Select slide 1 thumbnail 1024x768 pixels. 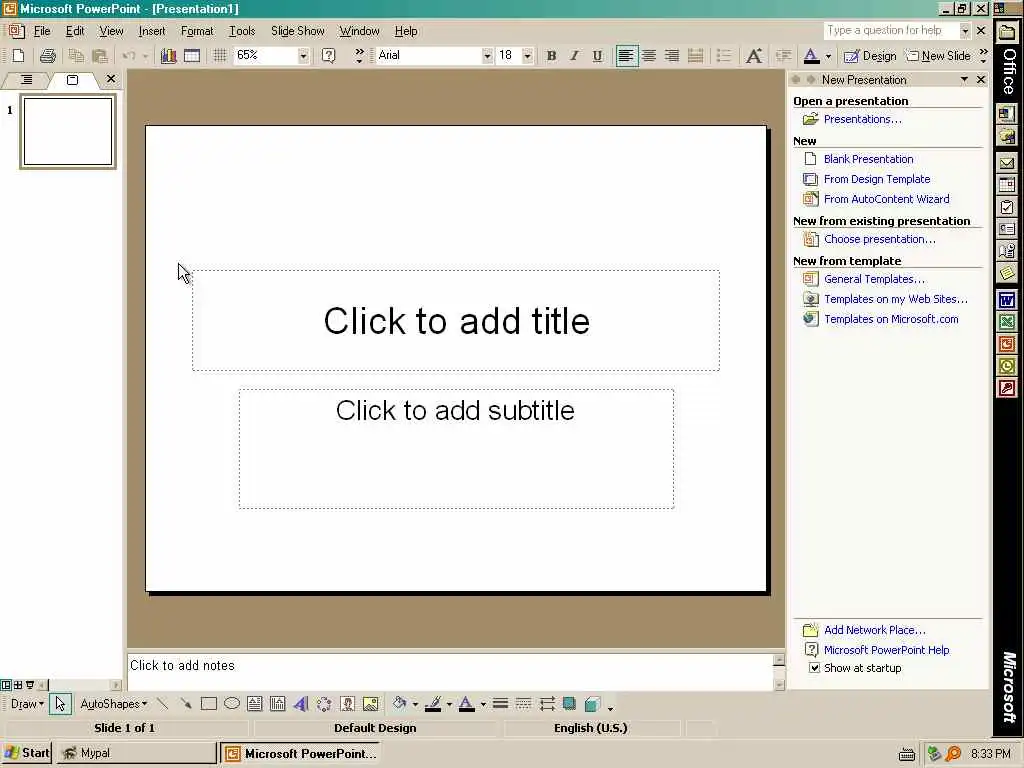click(68, 131)
